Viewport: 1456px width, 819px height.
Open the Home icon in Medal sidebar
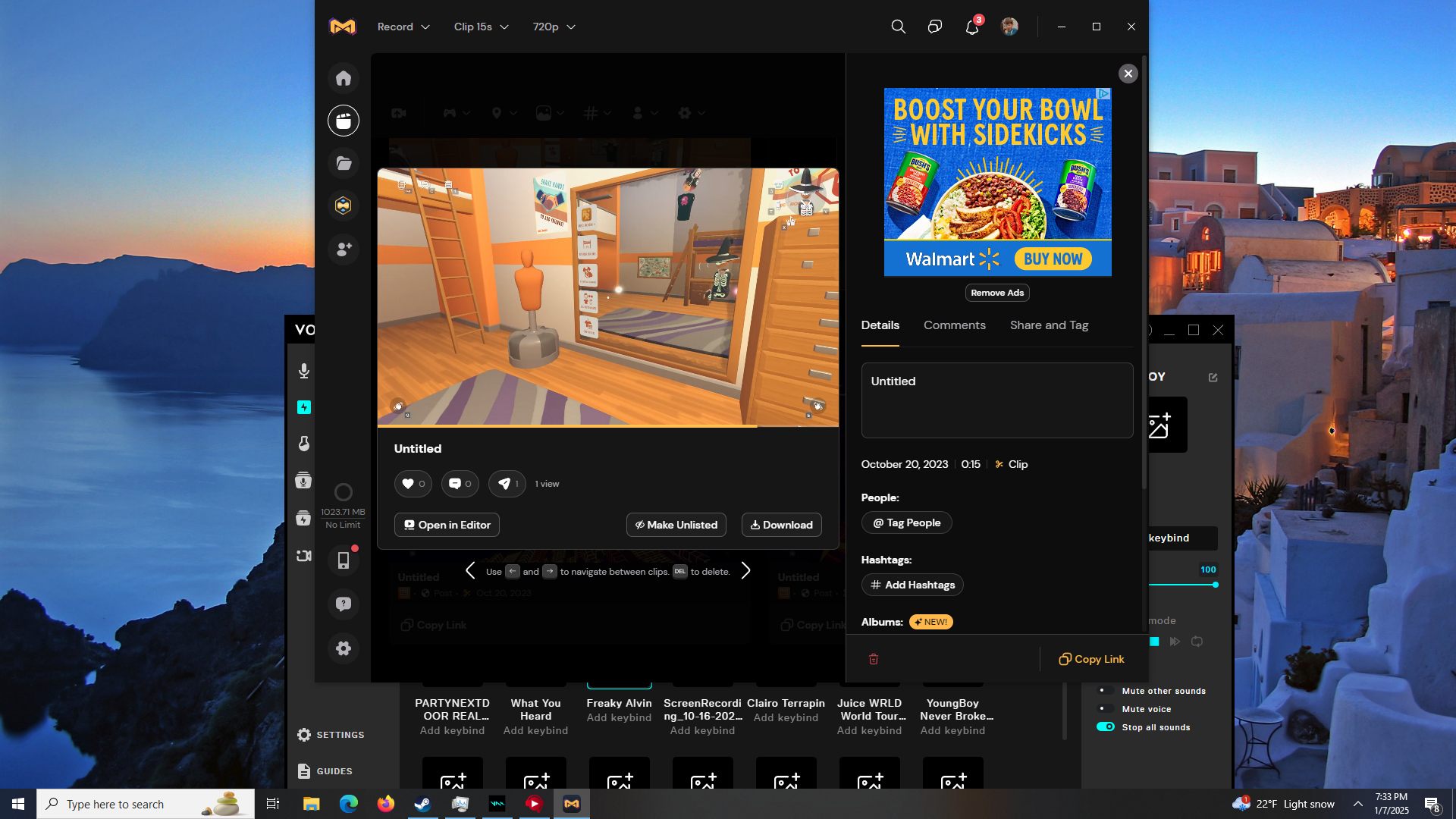point(344,78)
